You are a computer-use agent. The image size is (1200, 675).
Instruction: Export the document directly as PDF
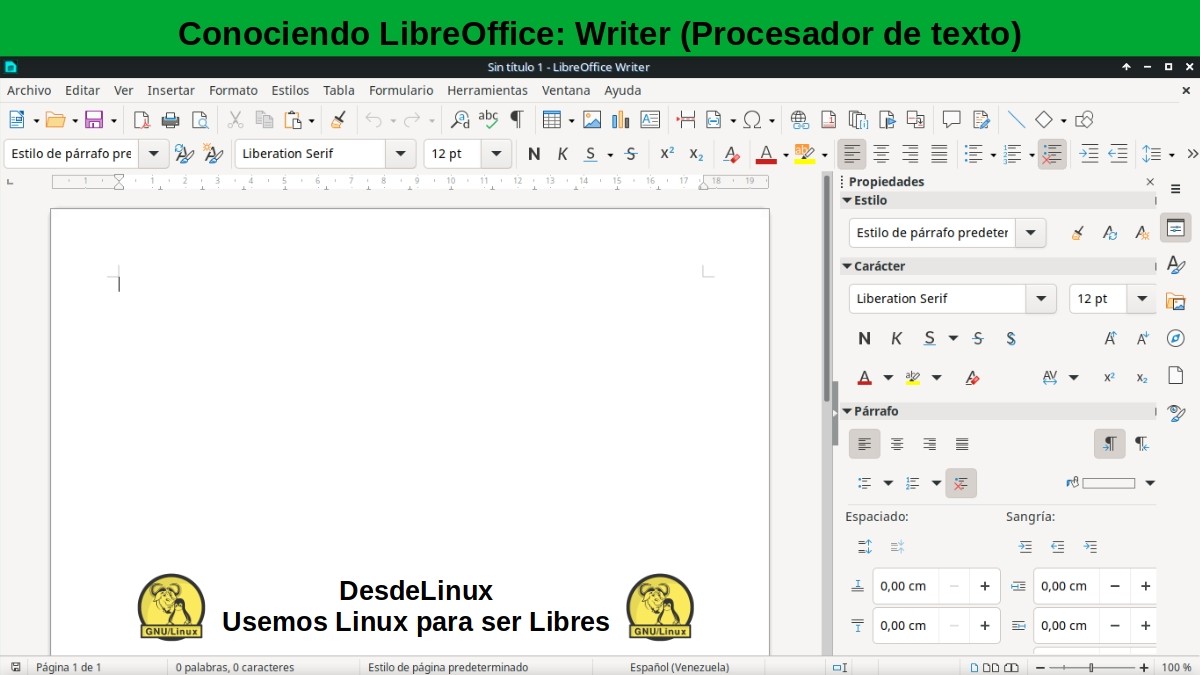click(142, 119)
